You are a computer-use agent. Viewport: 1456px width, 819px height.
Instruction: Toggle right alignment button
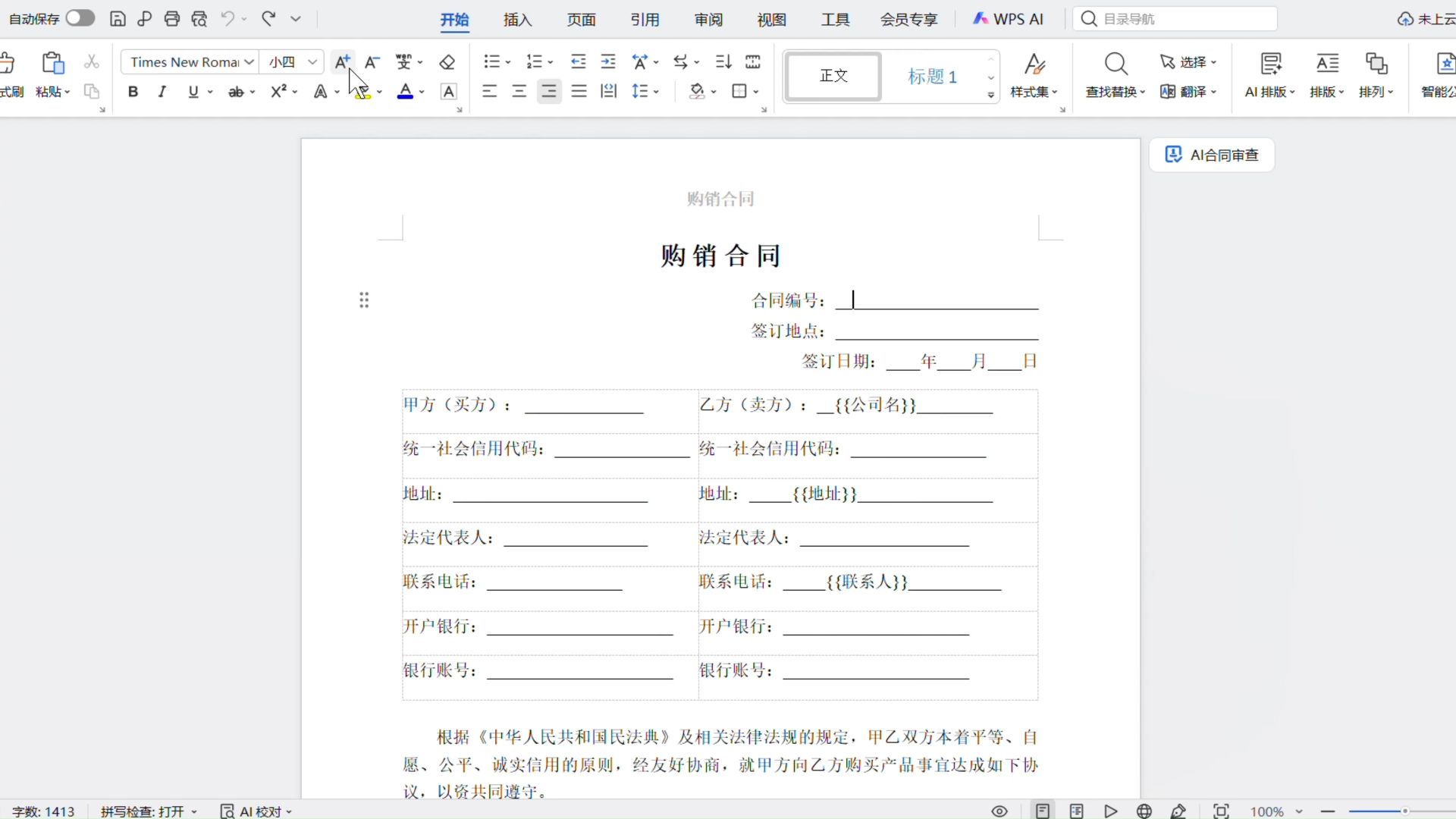pyautogui.click(x=549, y=92)
